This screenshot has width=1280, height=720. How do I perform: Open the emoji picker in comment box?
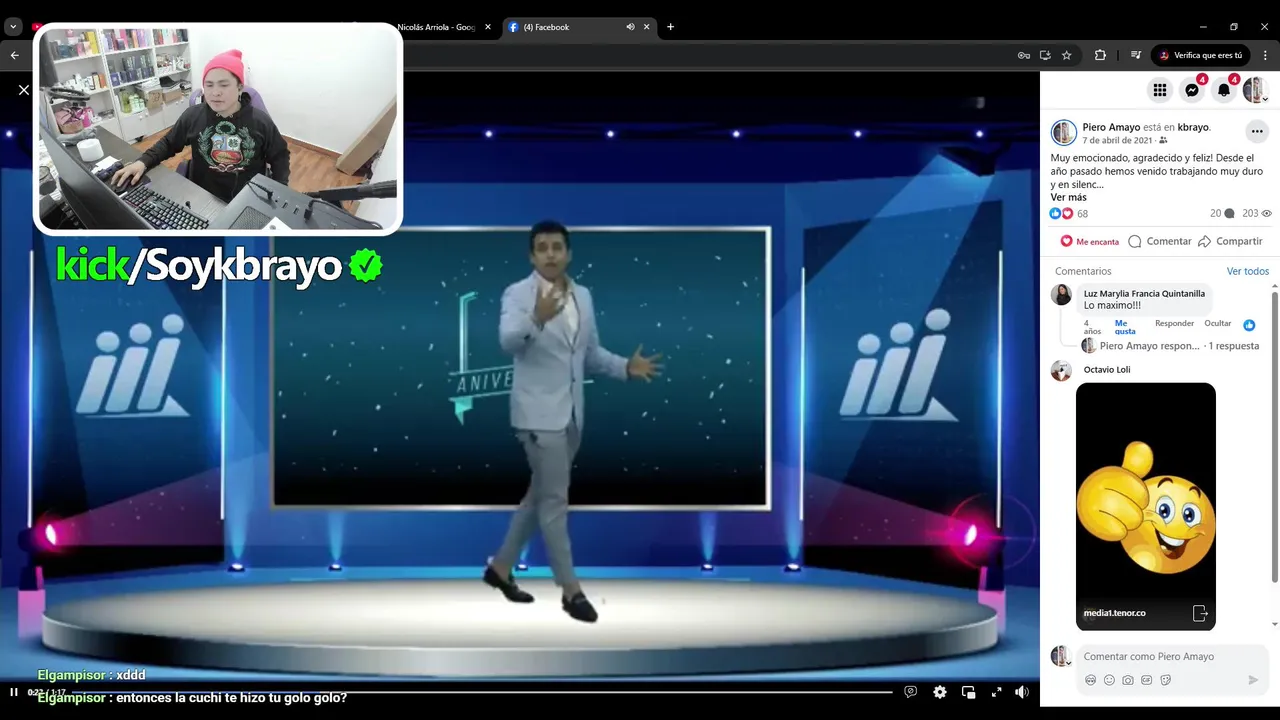point(1109,680)
